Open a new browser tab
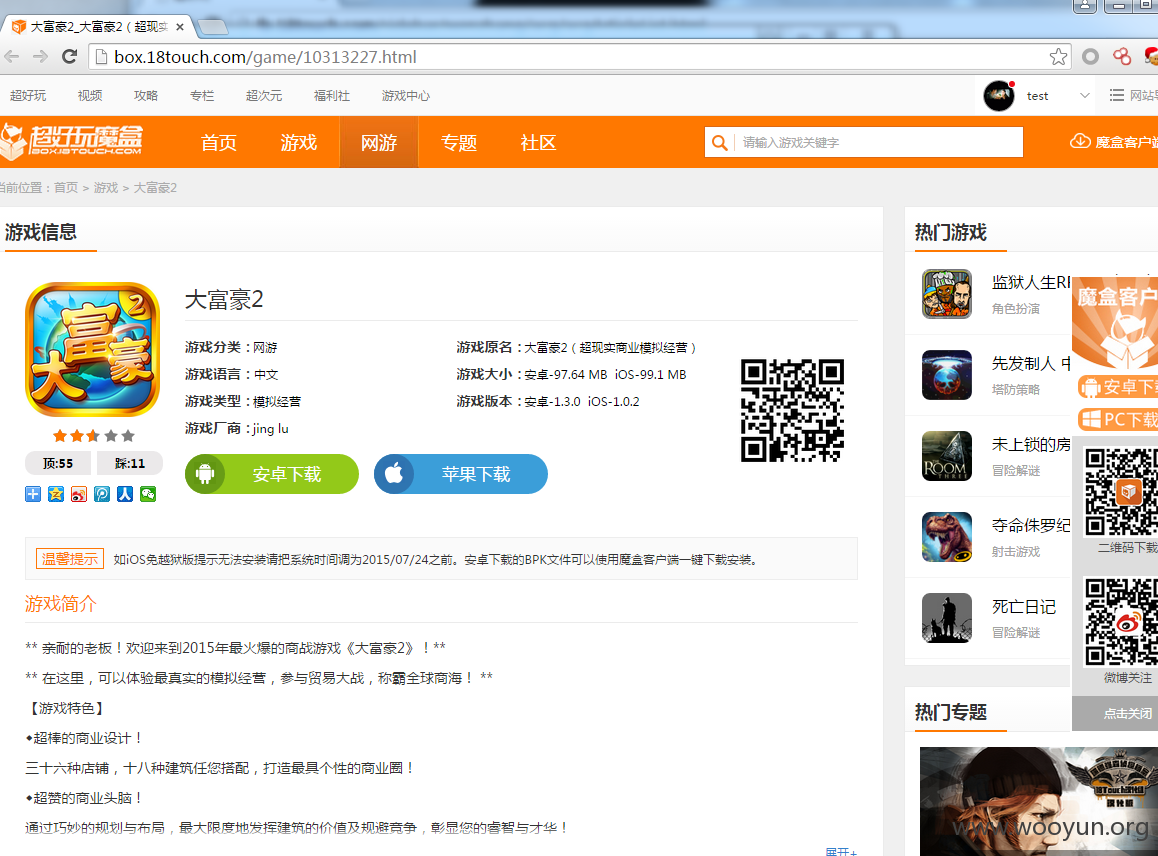 [213, 27]
